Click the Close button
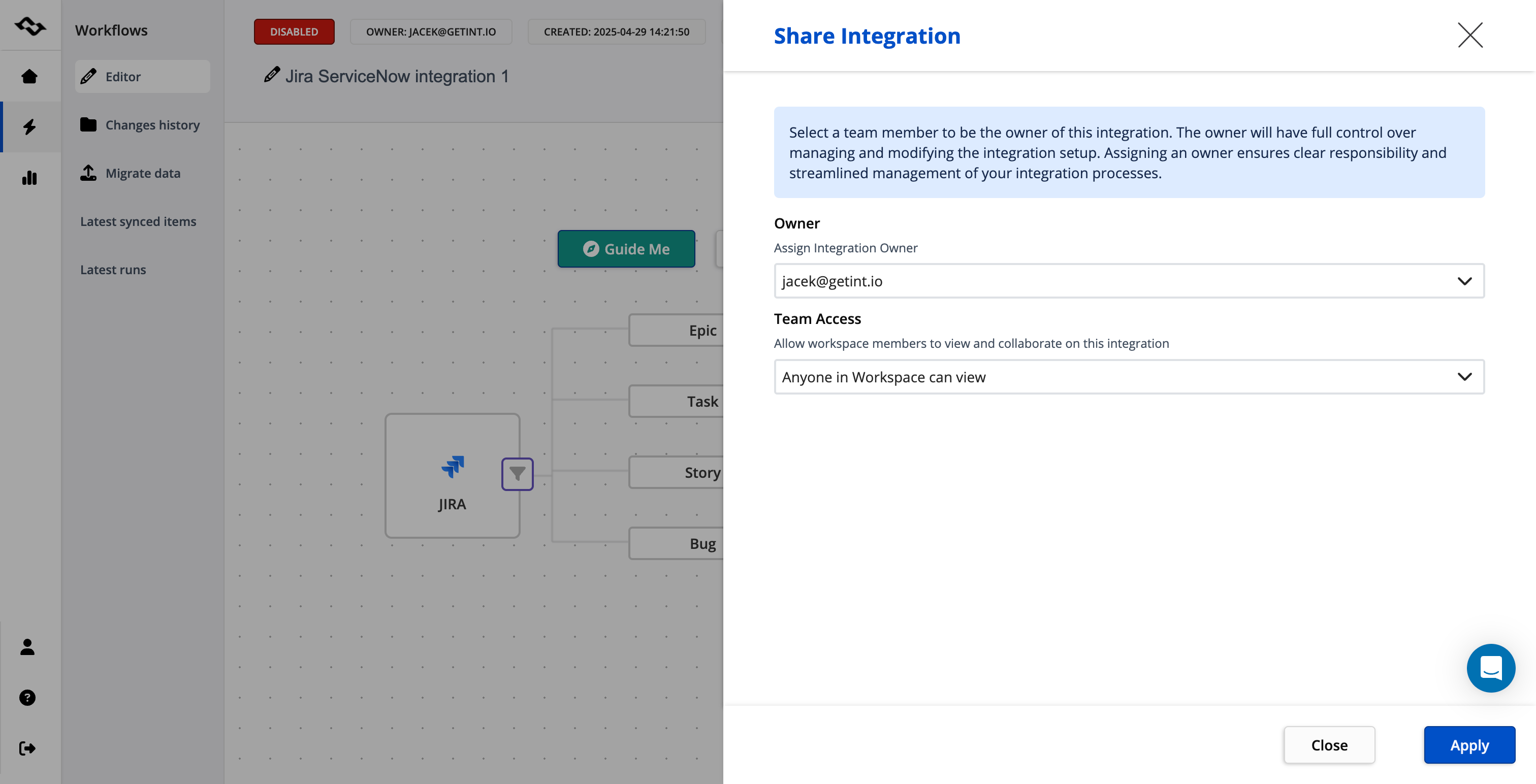 pos(1329,745)
